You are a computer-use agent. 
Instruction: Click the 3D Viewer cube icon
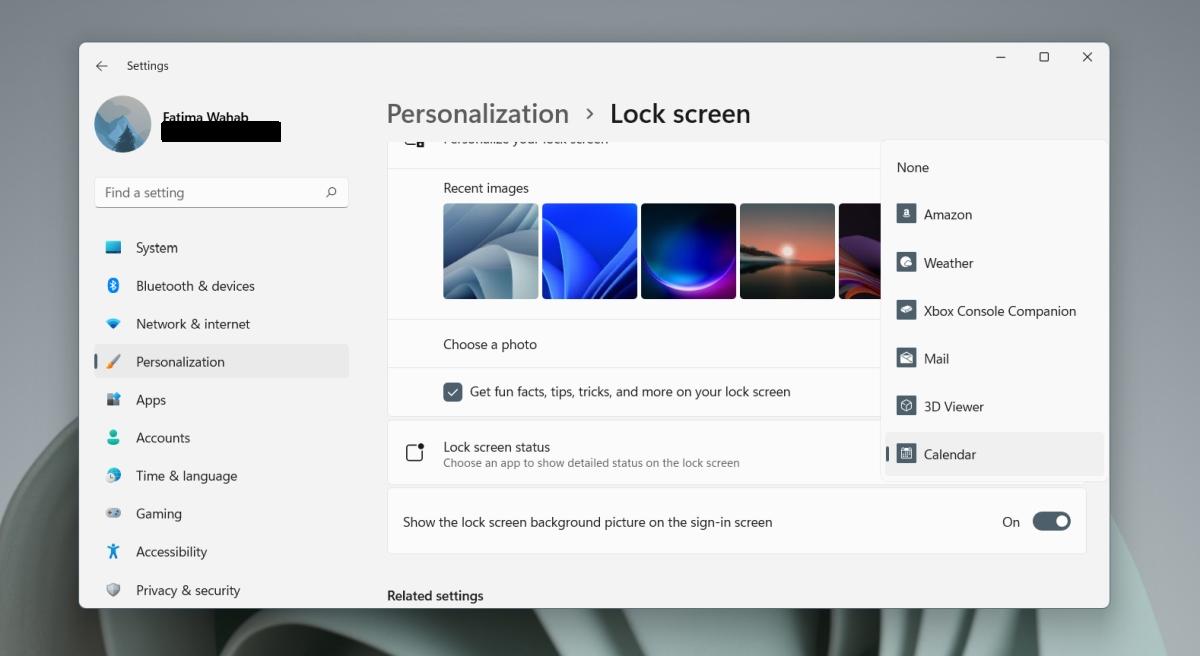click(x=906, y=406)
